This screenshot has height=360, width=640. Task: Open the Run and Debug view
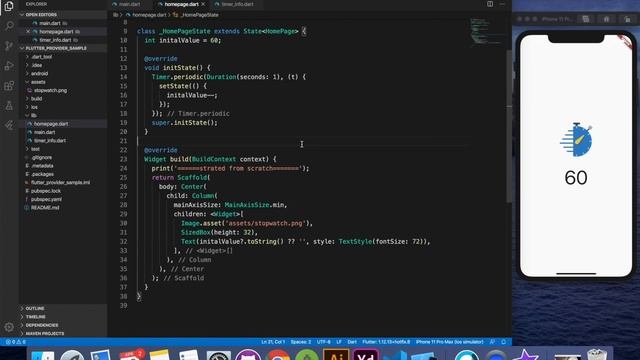tap(9, 65)
